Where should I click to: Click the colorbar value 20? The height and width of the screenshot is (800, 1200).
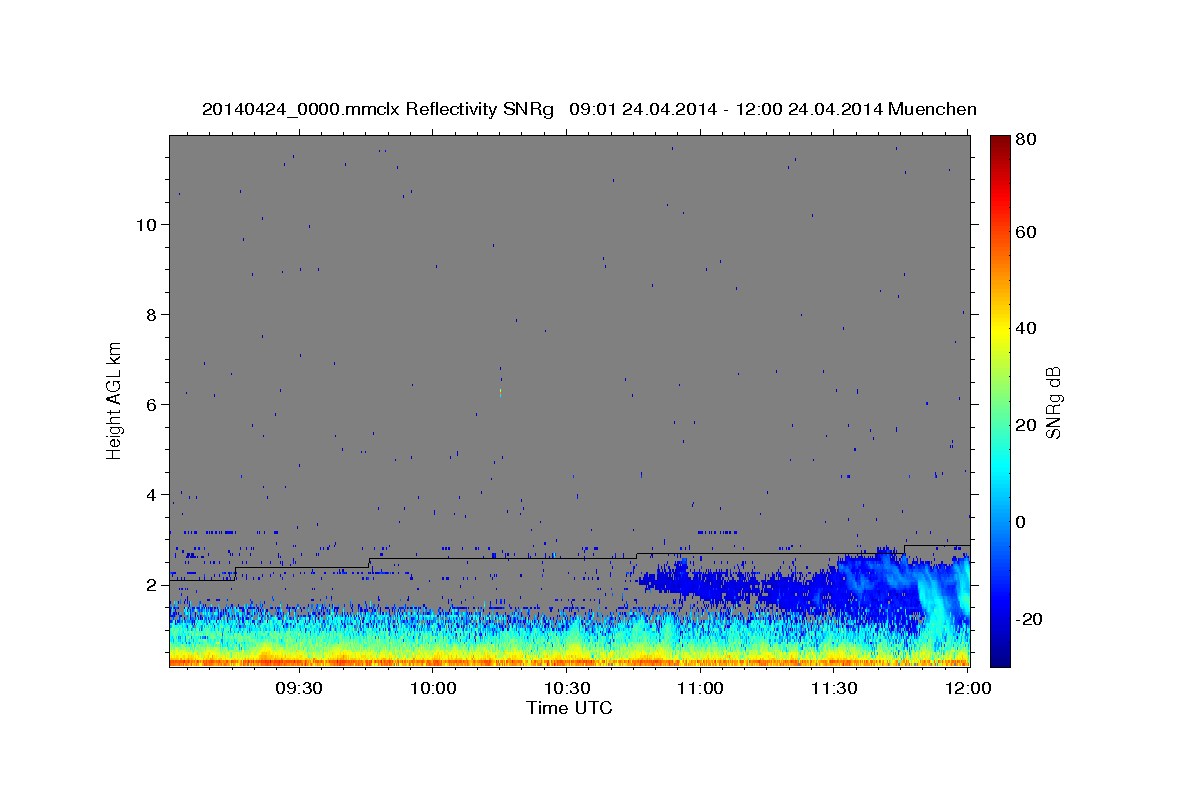coord(1025,426)
